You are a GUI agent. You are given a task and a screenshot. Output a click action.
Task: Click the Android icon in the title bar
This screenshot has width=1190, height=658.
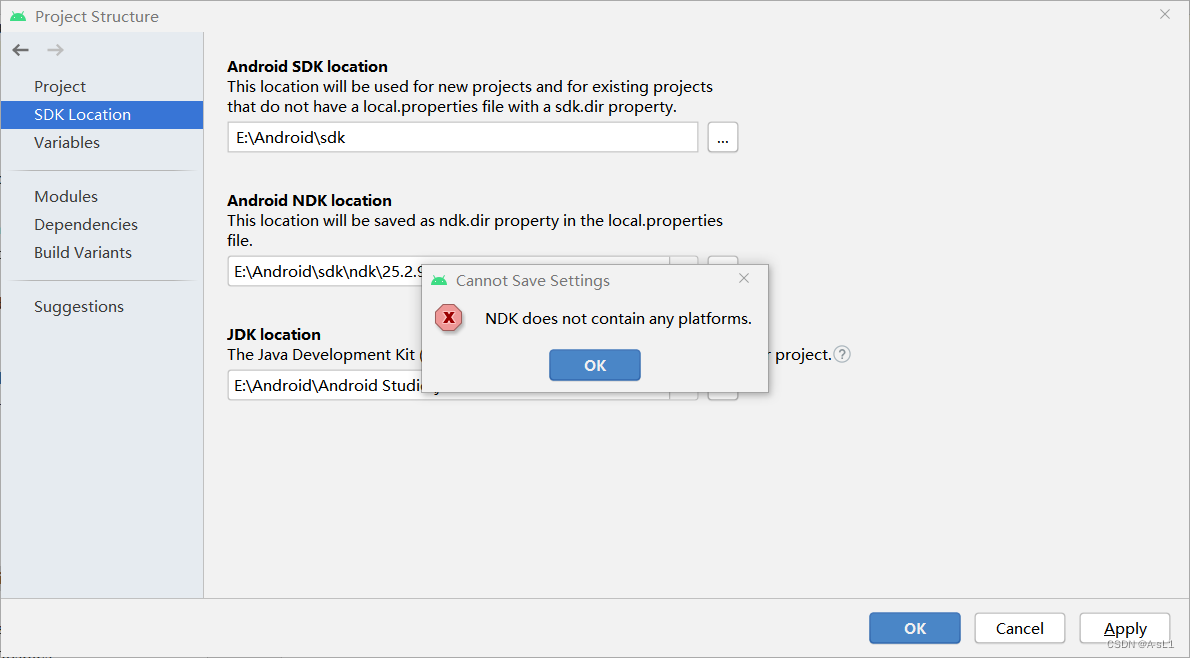18,15
